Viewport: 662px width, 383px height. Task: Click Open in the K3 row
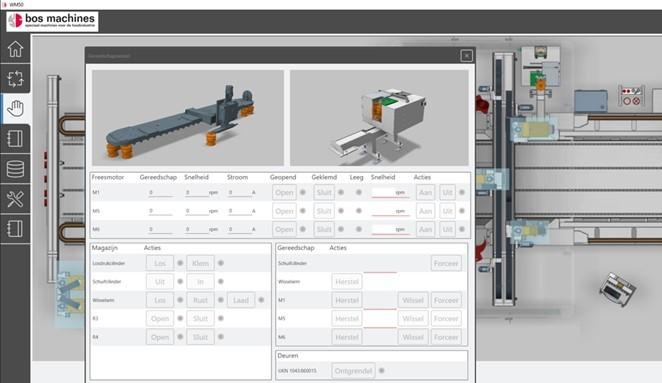[160, 318]
